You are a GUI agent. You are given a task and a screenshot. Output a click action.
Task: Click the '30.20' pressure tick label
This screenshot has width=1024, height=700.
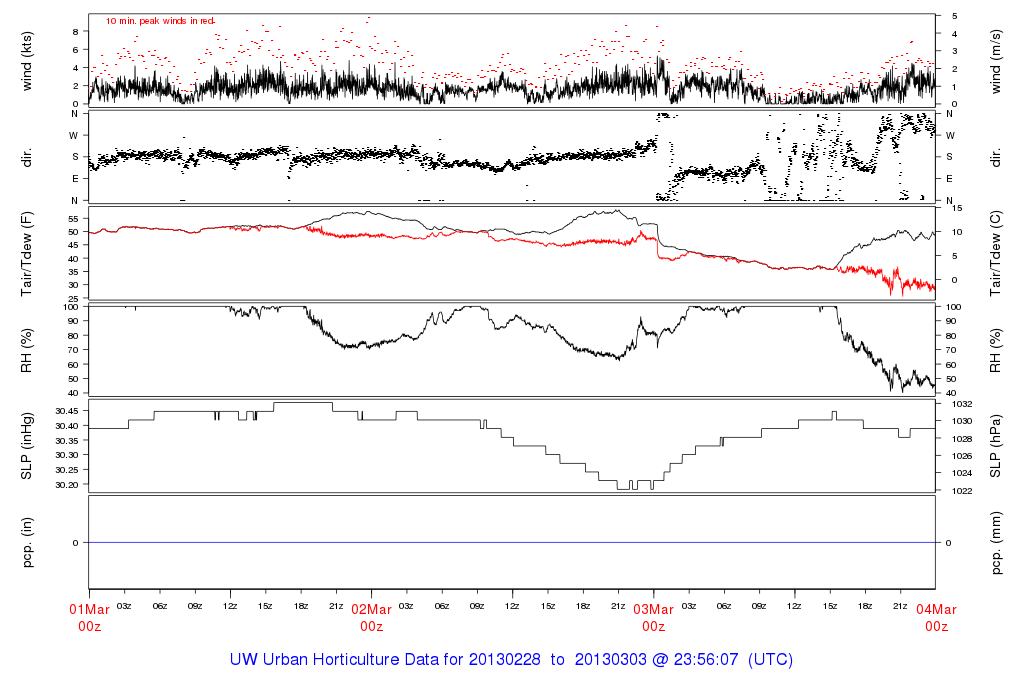click(x=67, y=485)
